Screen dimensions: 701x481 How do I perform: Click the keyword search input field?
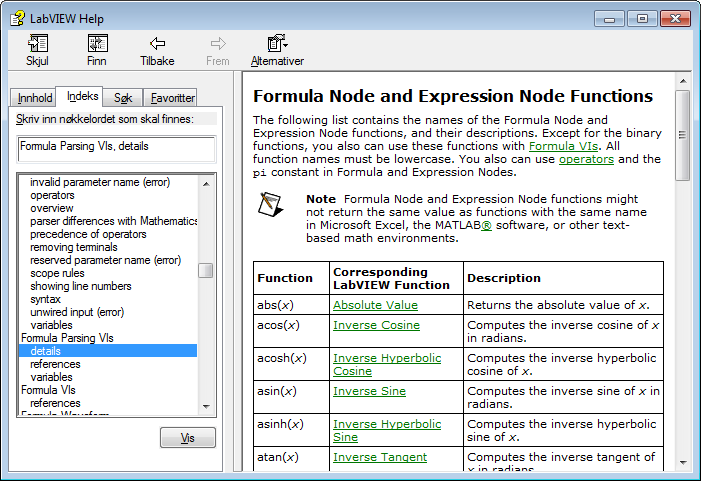116,147
